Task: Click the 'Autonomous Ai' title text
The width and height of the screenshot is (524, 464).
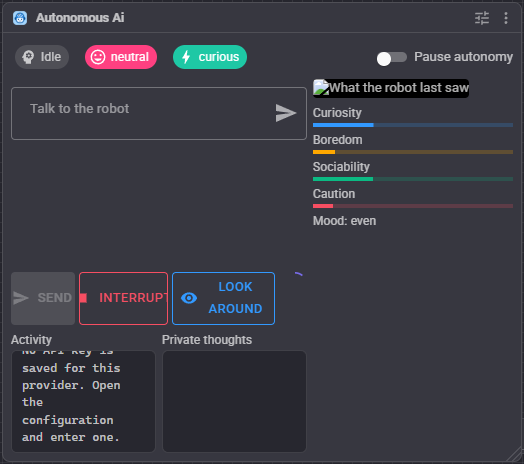Action: tap(80, 18)
